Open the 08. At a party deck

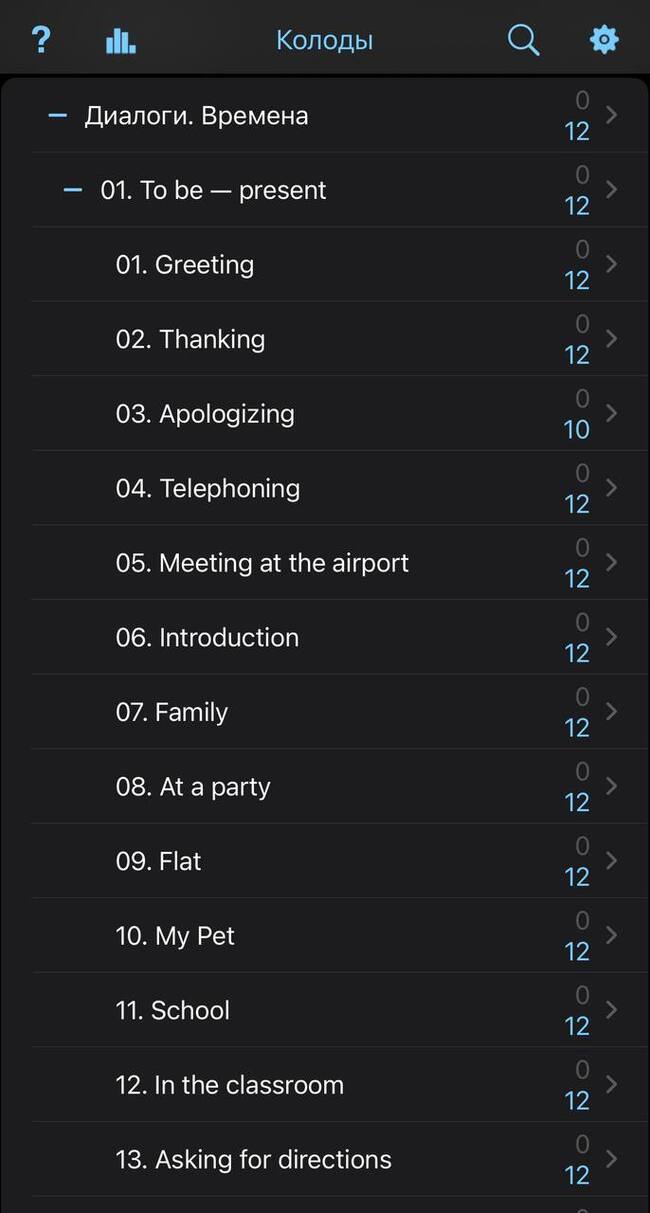[x=192, y=787]
